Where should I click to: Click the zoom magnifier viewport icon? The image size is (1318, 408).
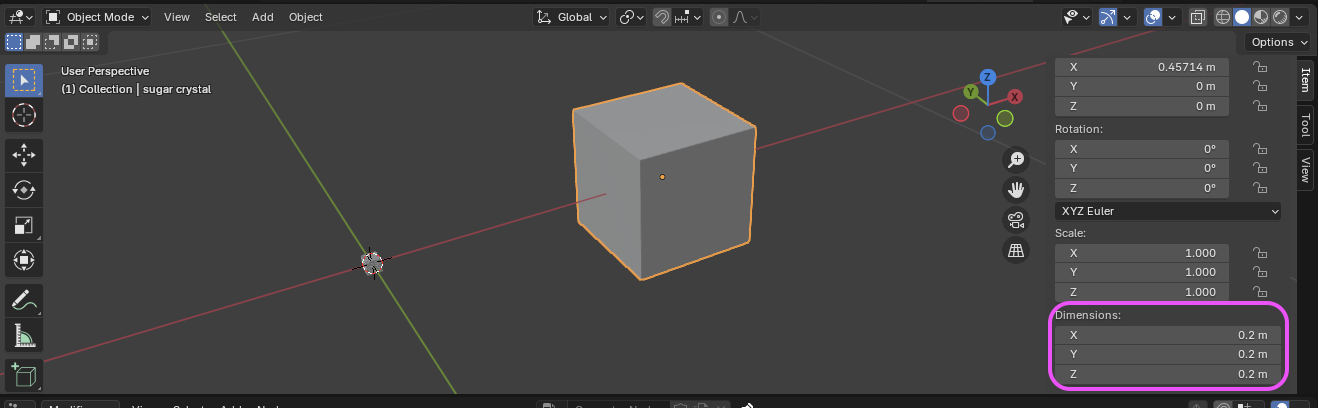tap(1016, 160)
